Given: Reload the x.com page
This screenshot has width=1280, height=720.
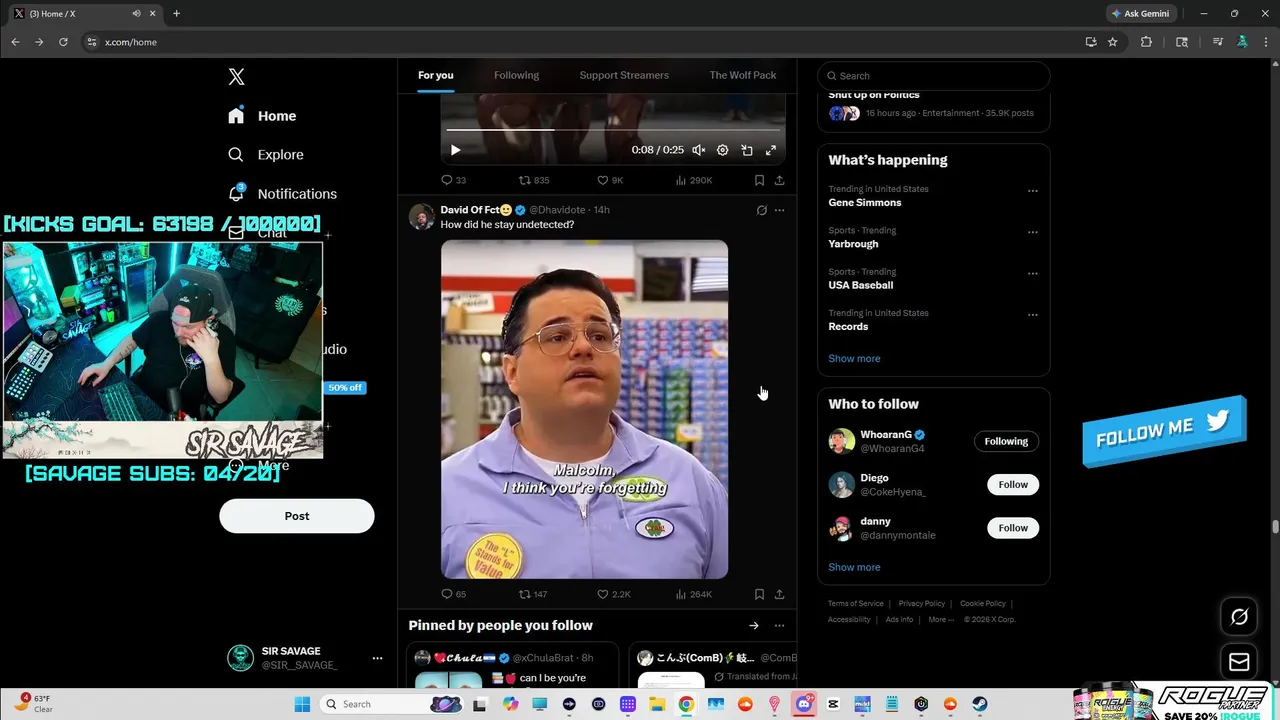Looking at the screenshot, I should click(63, 42).
